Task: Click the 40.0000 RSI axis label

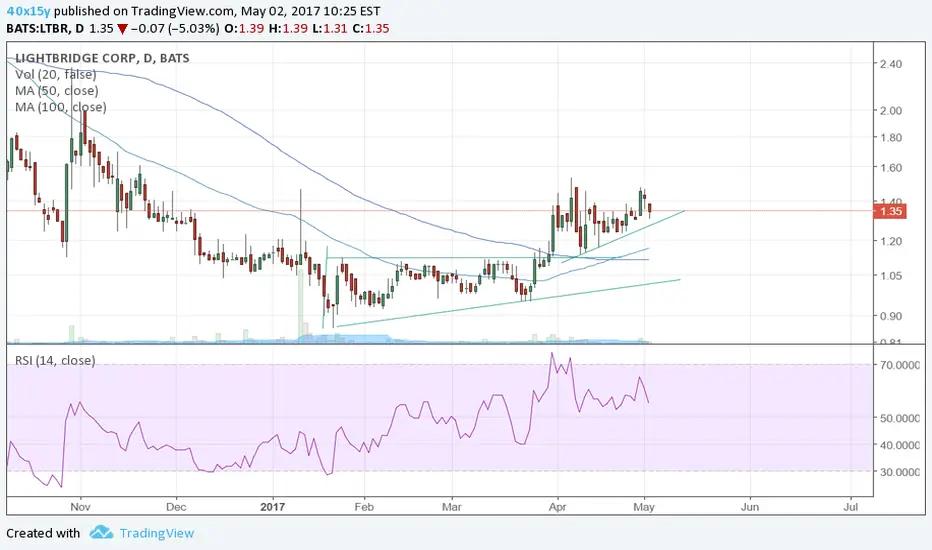Action: click(900, 445)
